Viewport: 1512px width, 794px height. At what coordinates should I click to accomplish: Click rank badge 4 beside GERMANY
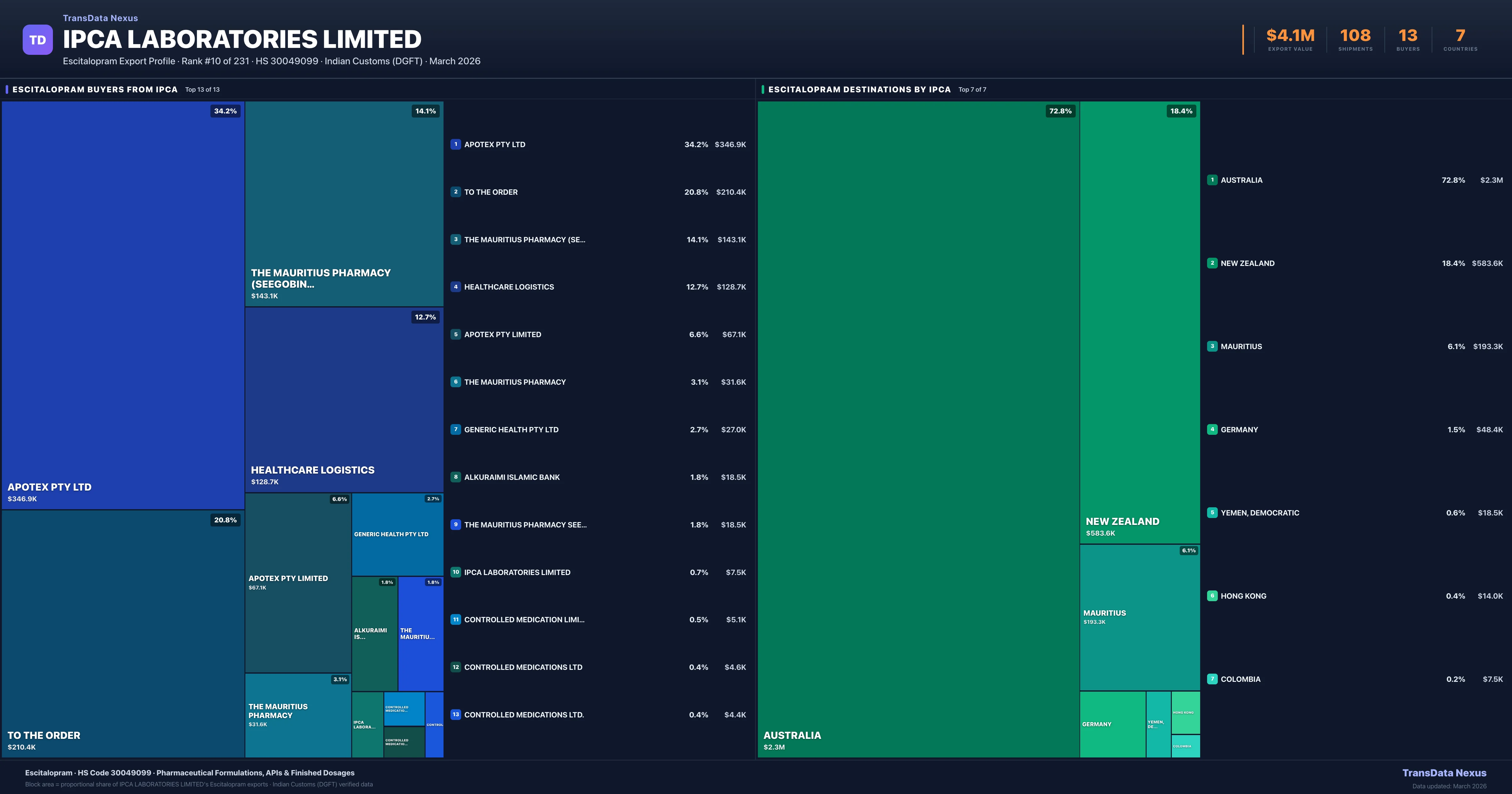click(x=1212, y=429)
